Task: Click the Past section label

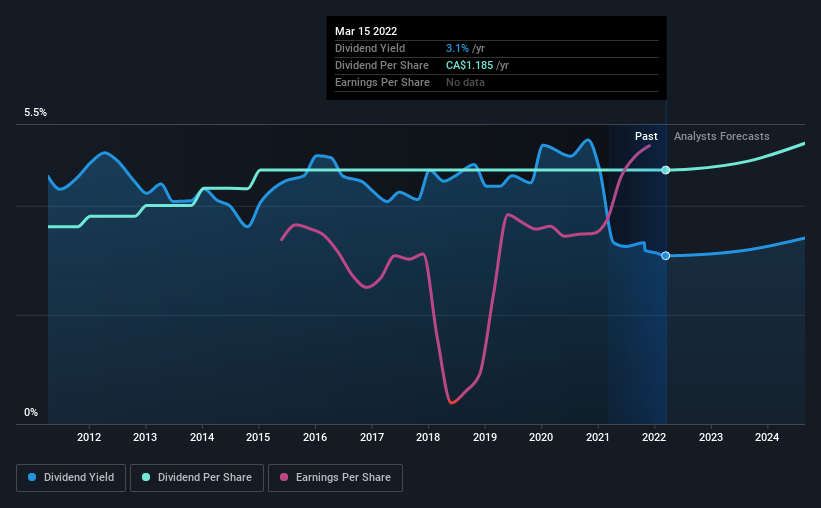Action: [x=646, y=136]
